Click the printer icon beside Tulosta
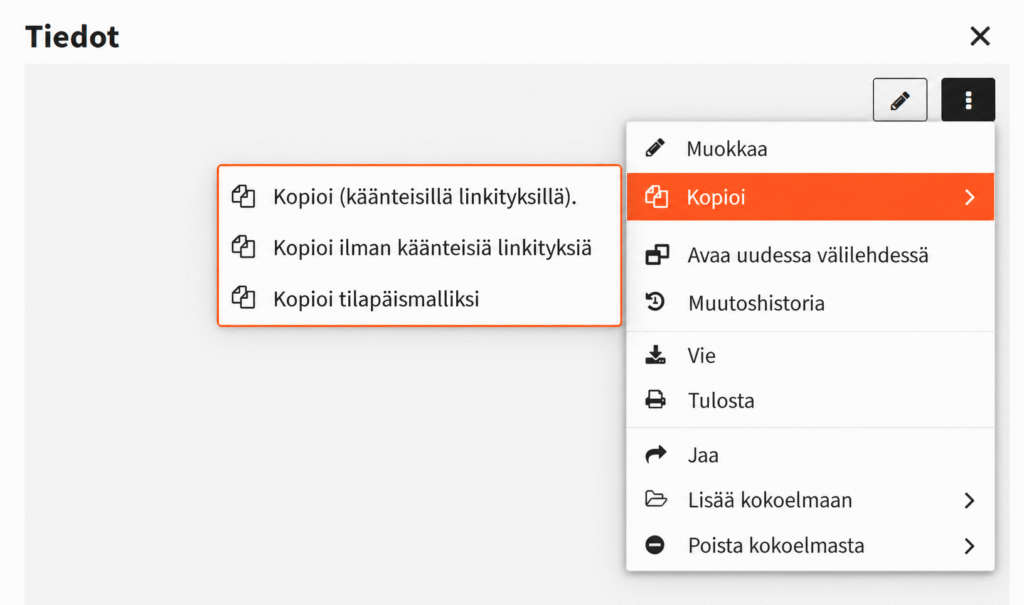 coord(655,399)
